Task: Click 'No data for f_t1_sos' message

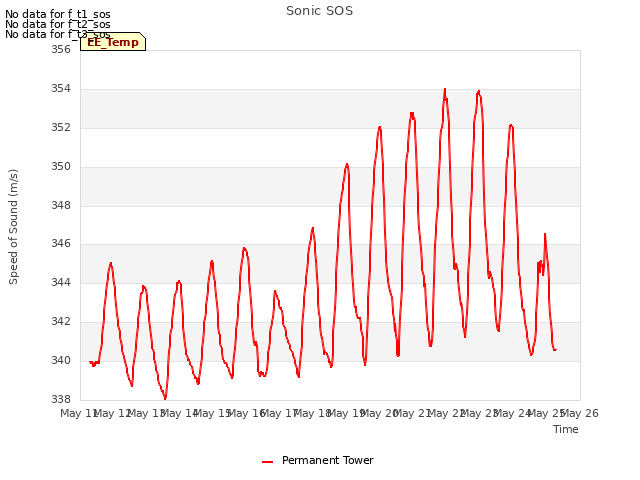Action: [x=58, y=14]
